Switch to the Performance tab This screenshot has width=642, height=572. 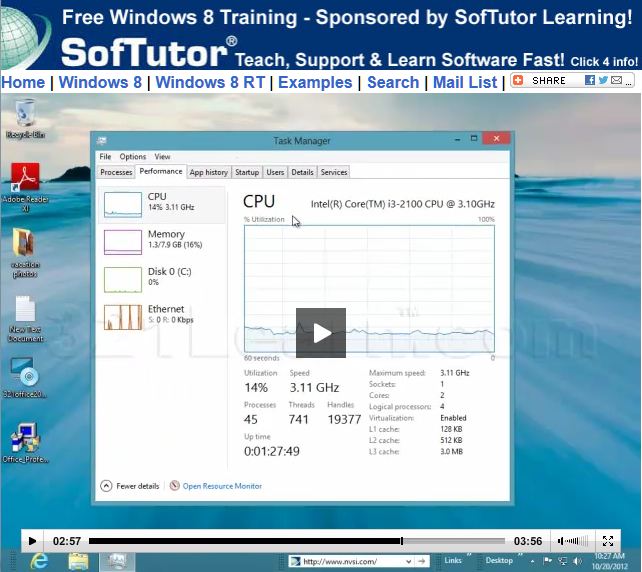[x=161, y=172]
